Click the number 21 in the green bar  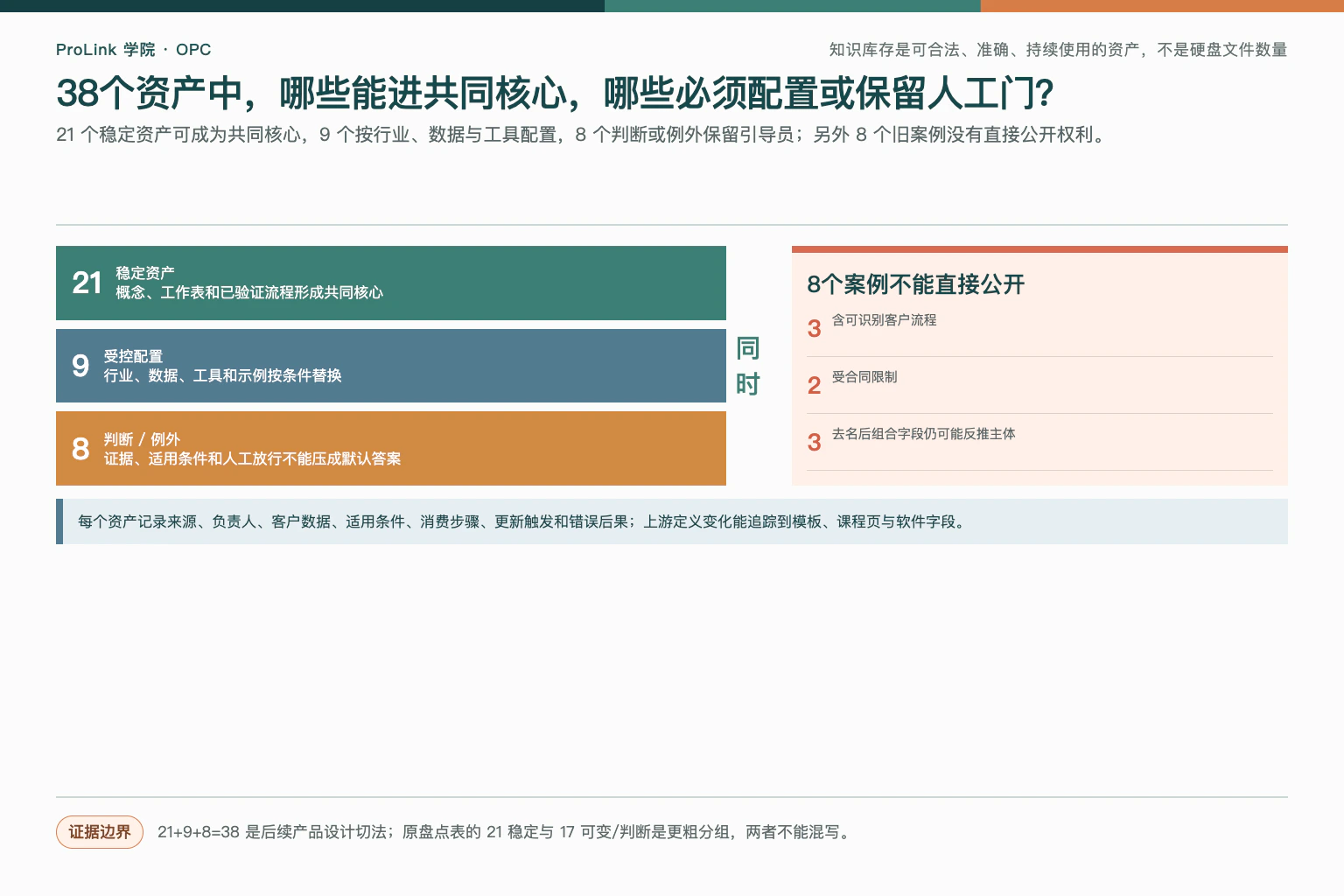(x=87, y=283)
